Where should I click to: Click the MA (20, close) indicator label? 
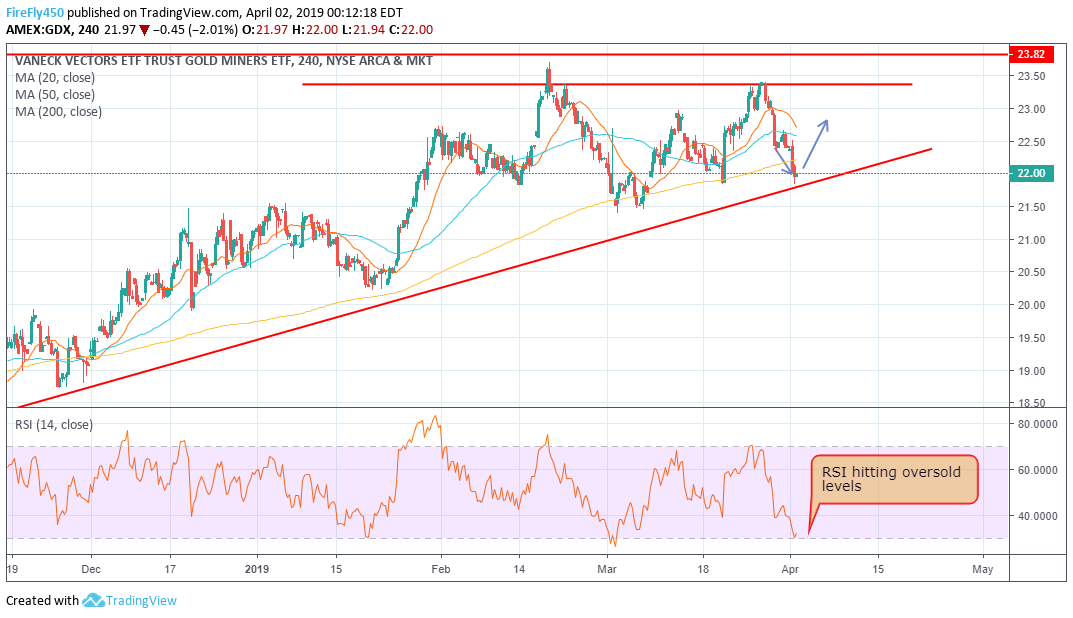tap(55, 78)
